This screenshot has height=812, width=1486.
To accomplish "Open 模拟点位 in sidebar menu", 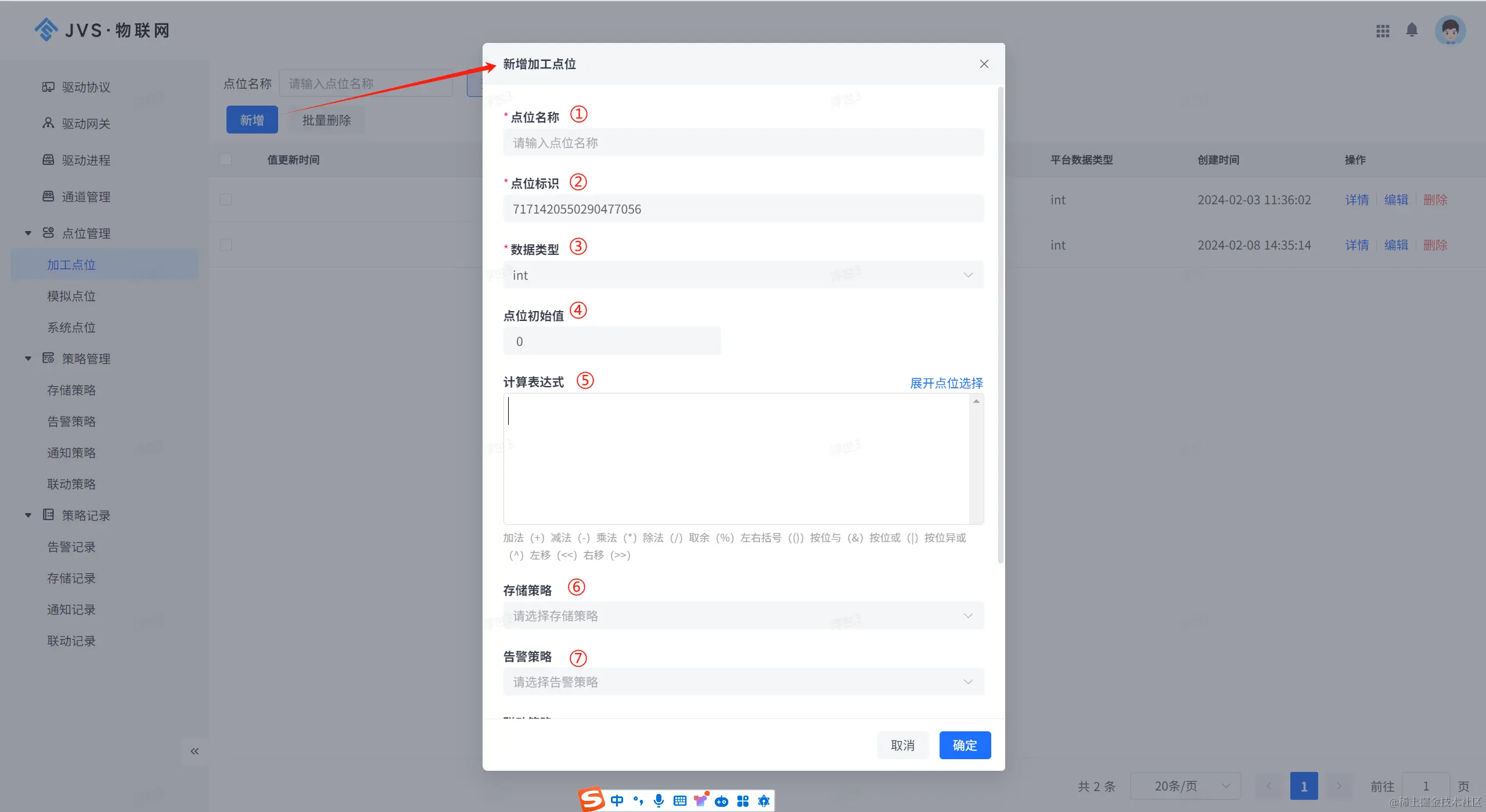I will [71, 296].
